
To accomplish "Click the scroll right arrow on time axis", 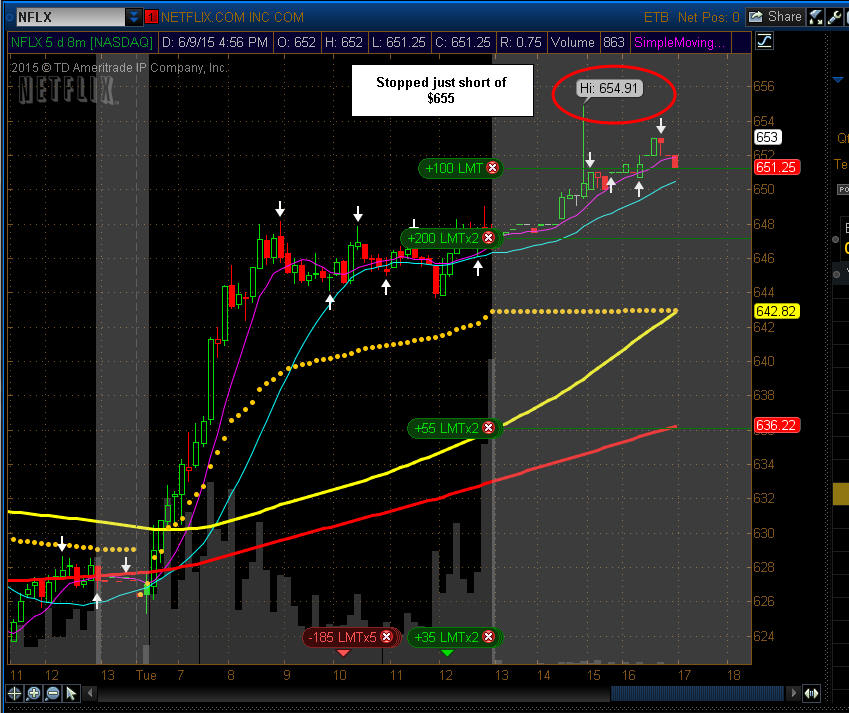I will coord(794,693).
